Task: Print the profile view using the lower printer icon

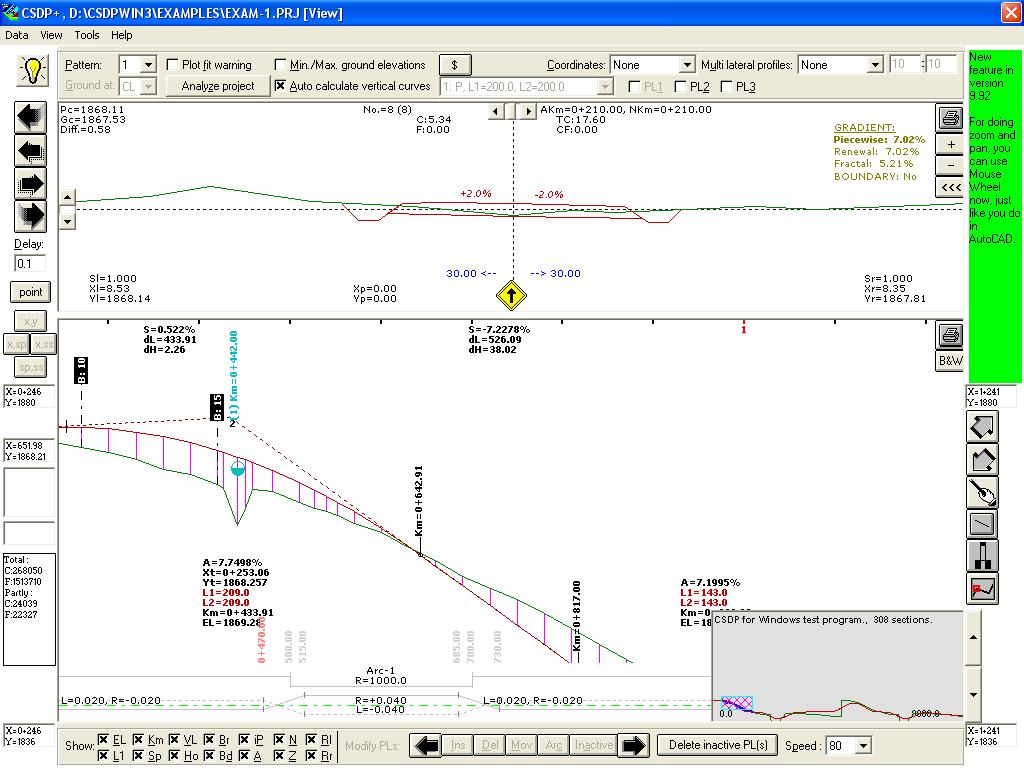Action: point(950,336)
